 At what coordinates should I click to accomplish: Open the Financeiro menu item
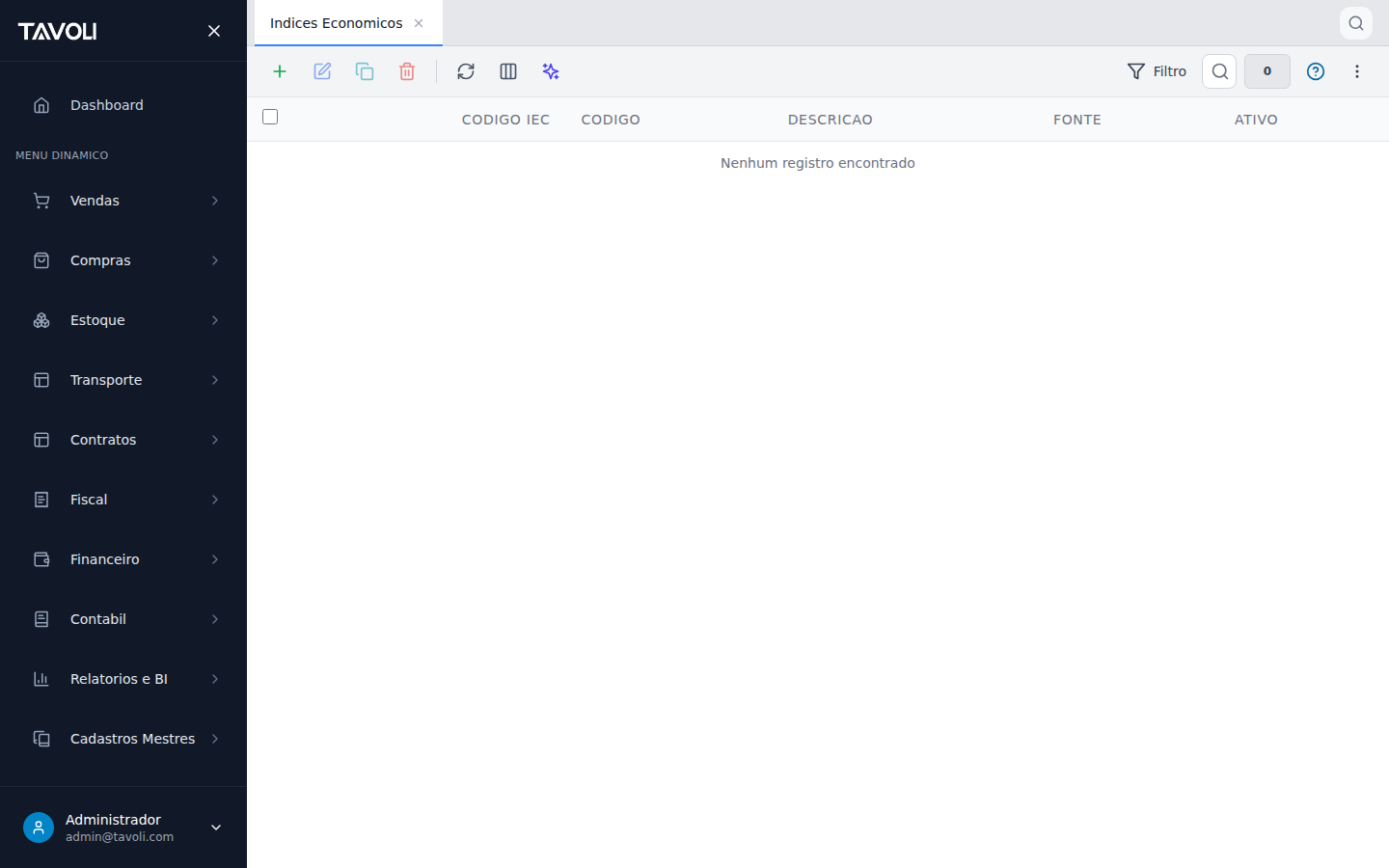click(123, 559)
